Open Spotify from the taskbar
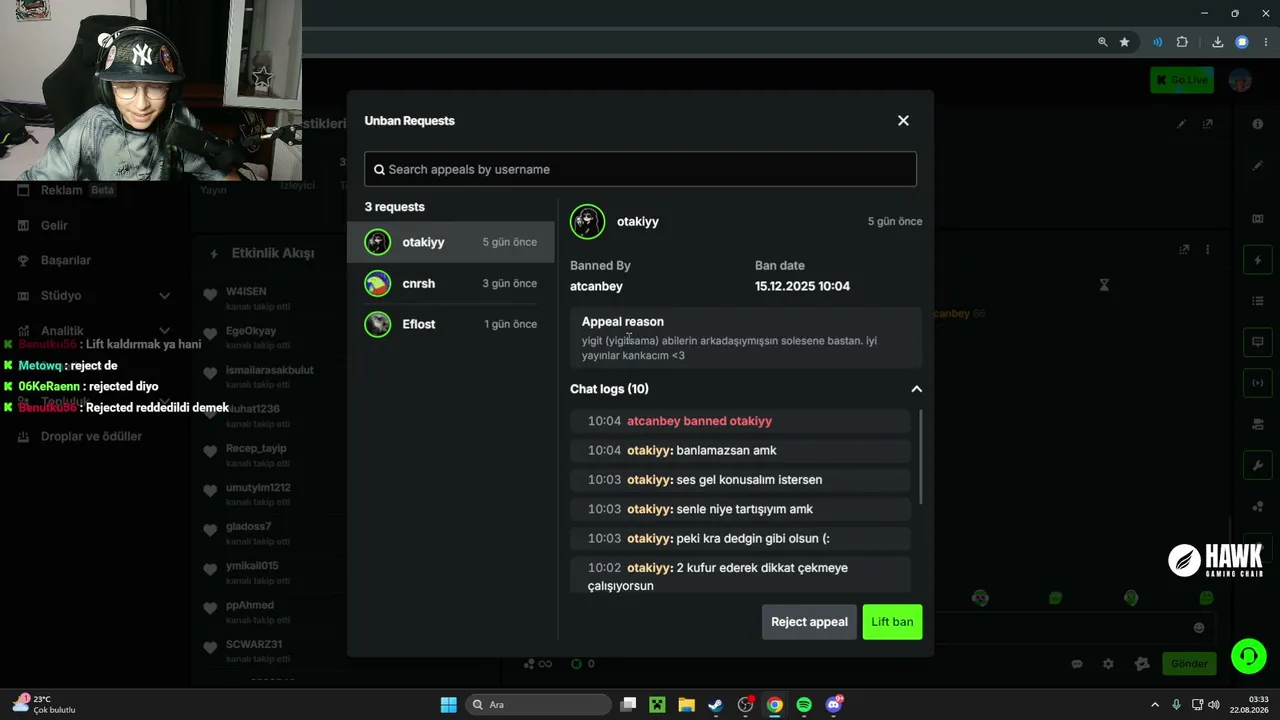This screenshot has width=1280, height=720. pyautogui.click(x=804, y=705)
